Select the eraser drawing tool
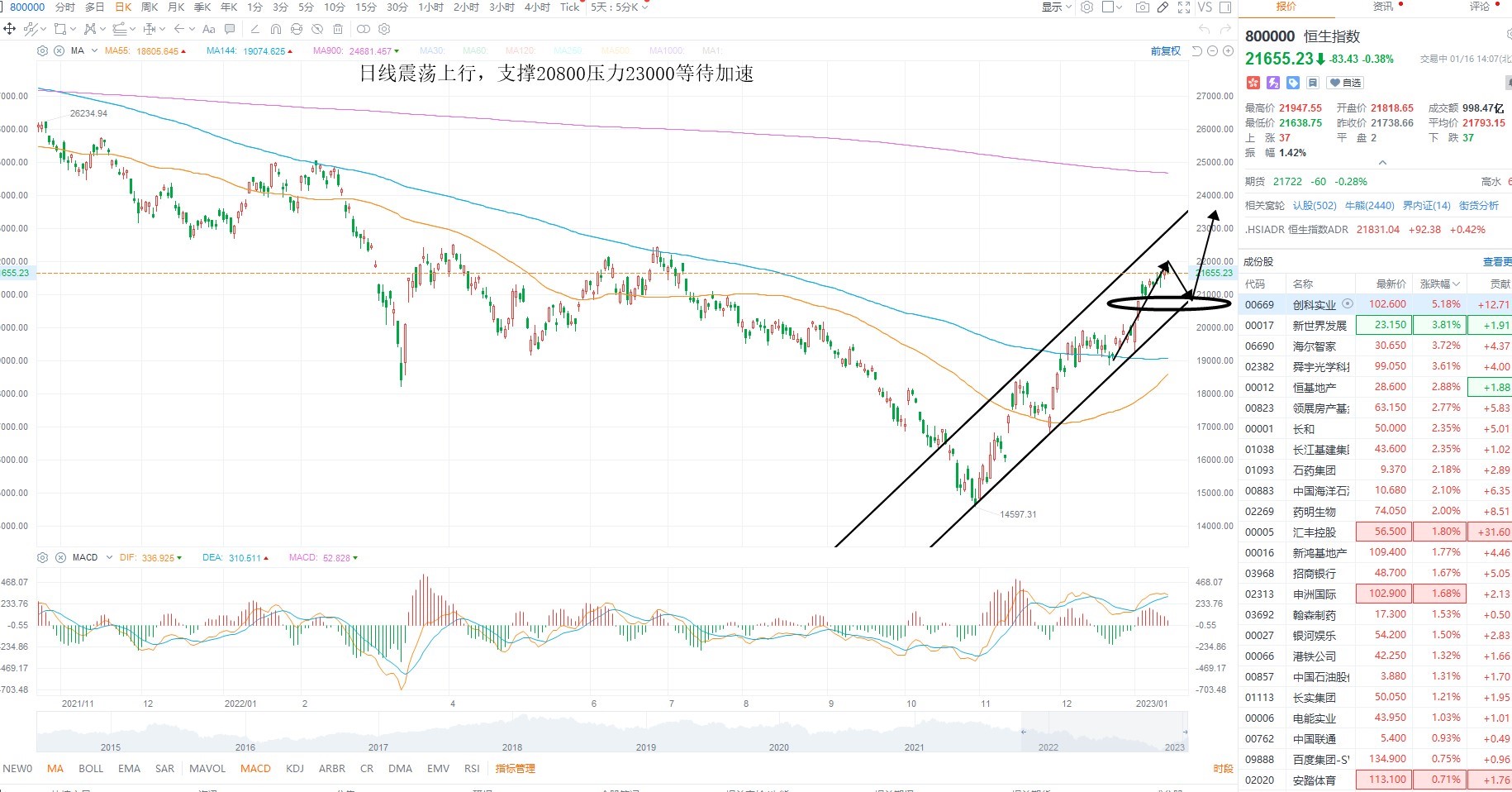 click(254, 29)
